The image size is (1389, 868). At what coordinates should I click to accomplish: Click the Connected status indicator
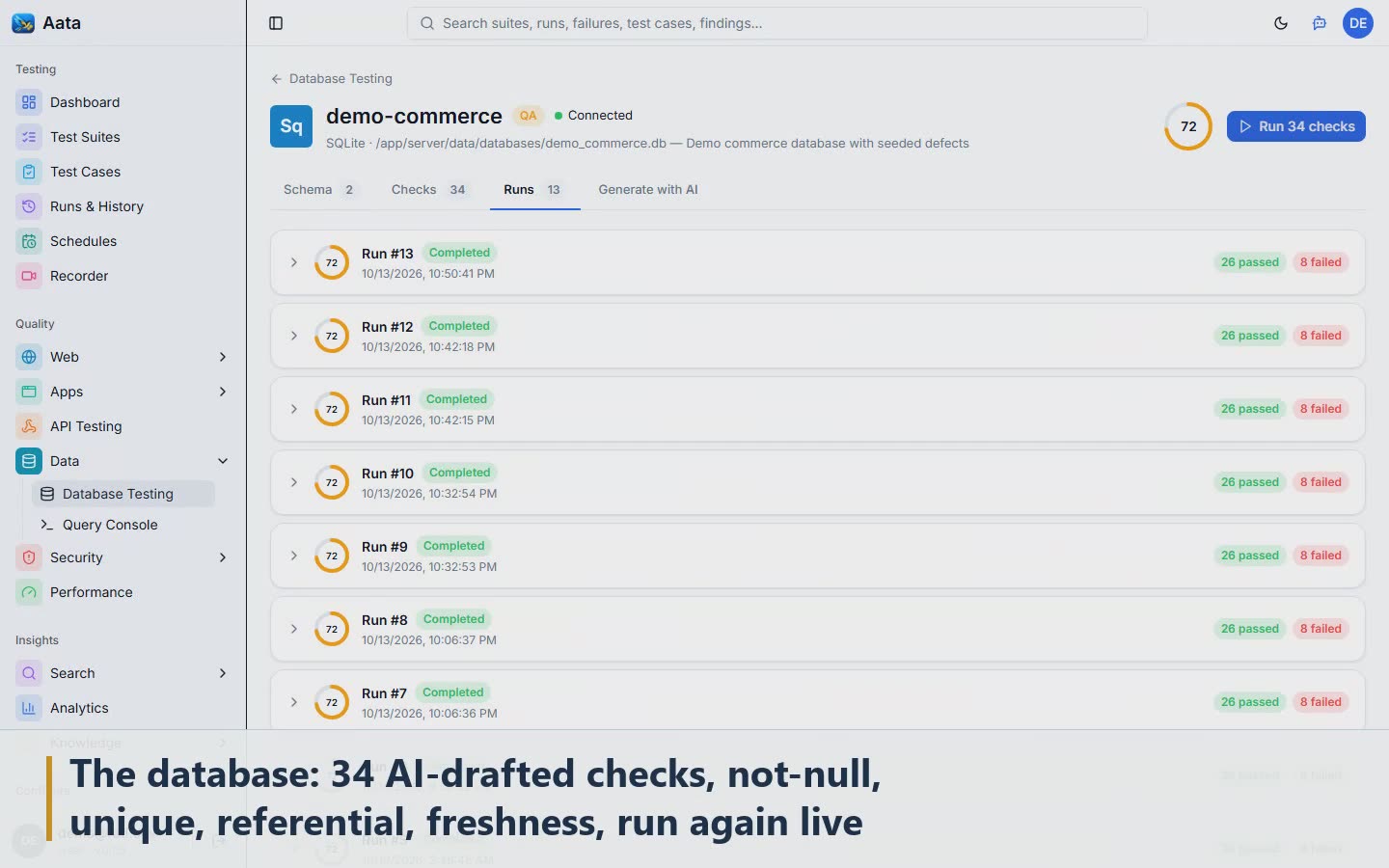tap(594, 116)
